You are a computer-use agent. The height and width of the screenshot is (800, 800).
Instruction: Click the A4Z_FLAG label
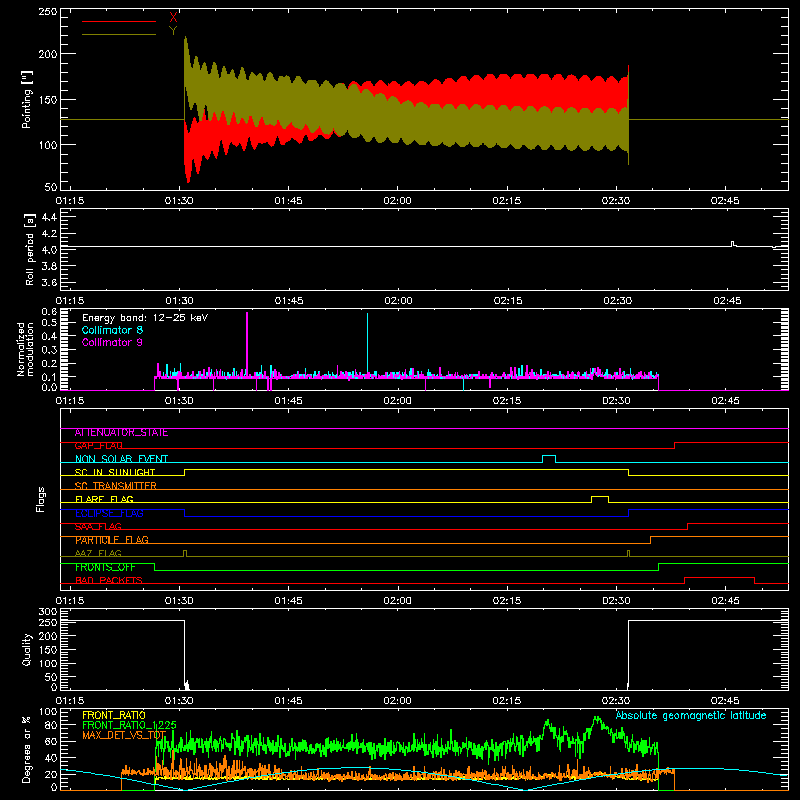pyautogui.click(x=98, y=554)
